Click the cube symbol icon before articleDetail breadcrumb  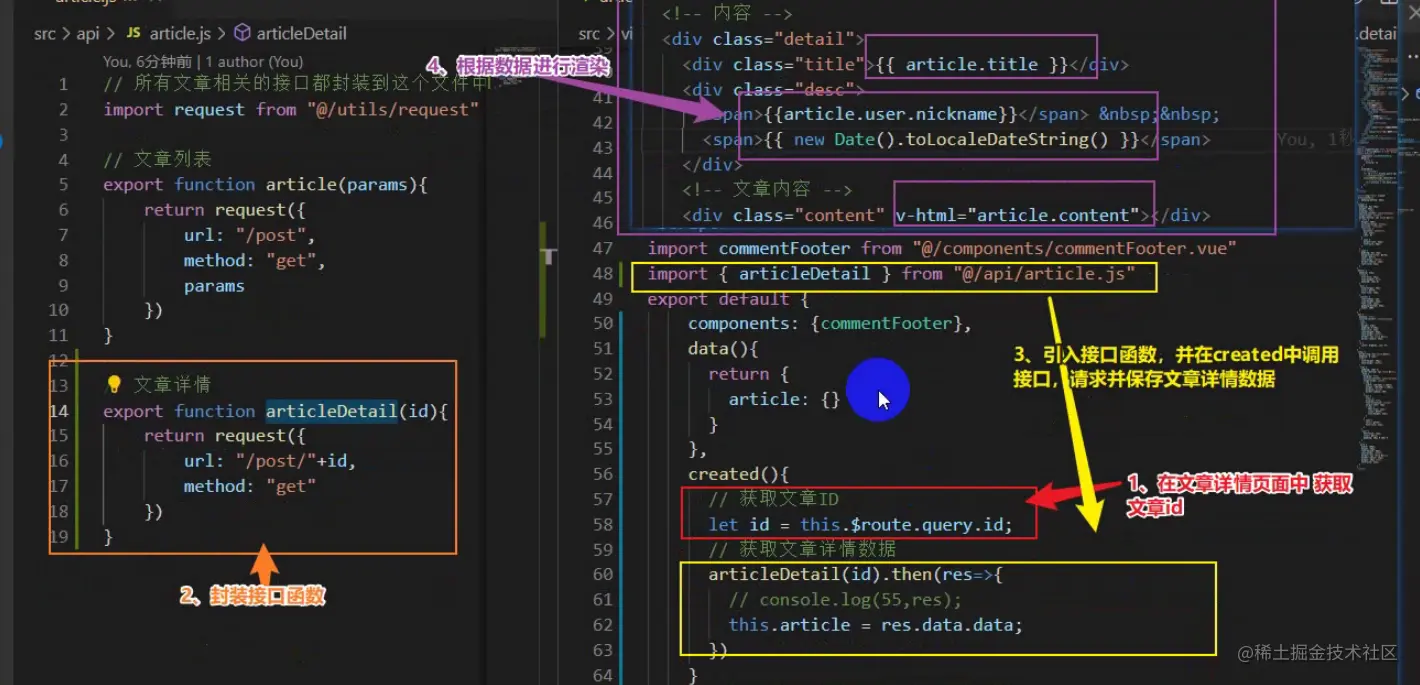point(242,33)
